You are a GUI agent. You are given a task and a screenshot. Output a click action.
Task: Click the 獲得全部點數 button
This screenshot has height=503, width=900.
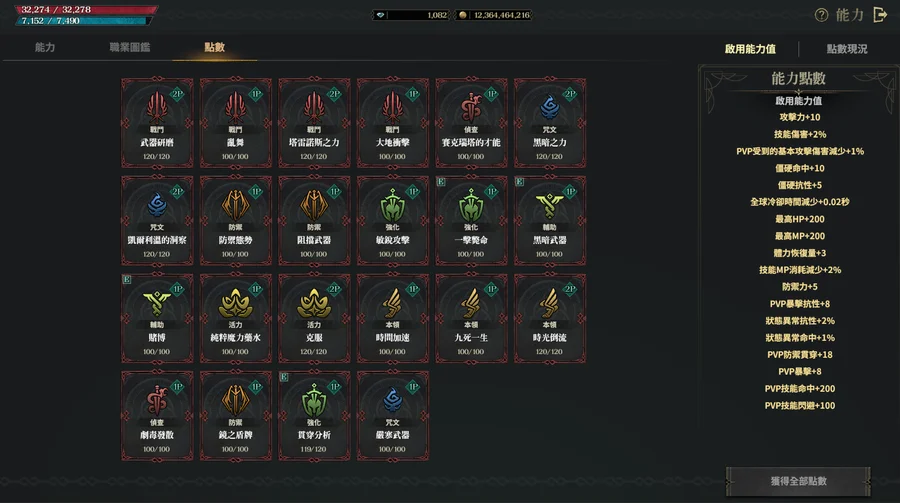[x=798, y=481]
